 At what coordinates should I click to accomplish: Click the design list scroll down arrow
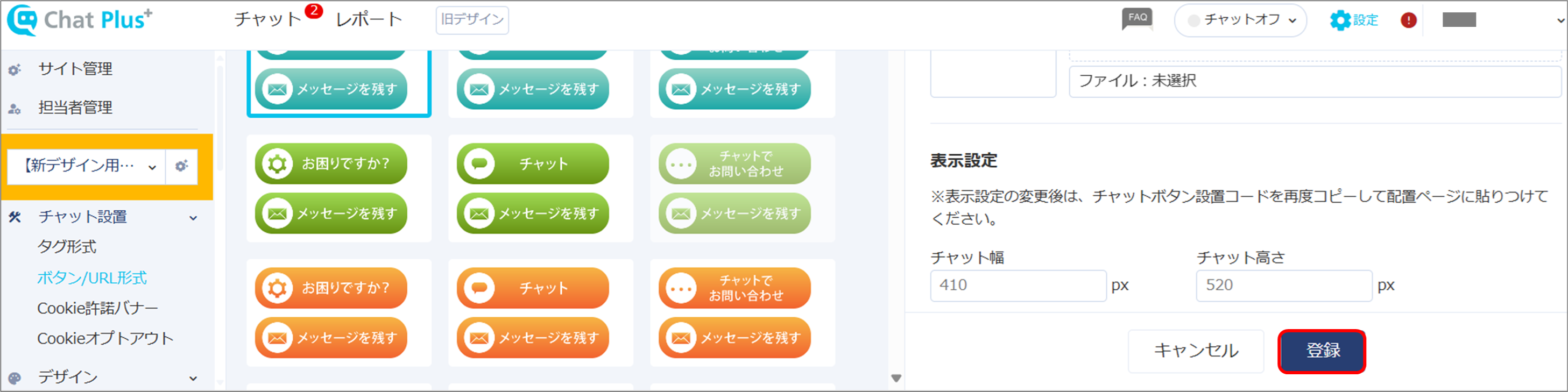[896, 378]
